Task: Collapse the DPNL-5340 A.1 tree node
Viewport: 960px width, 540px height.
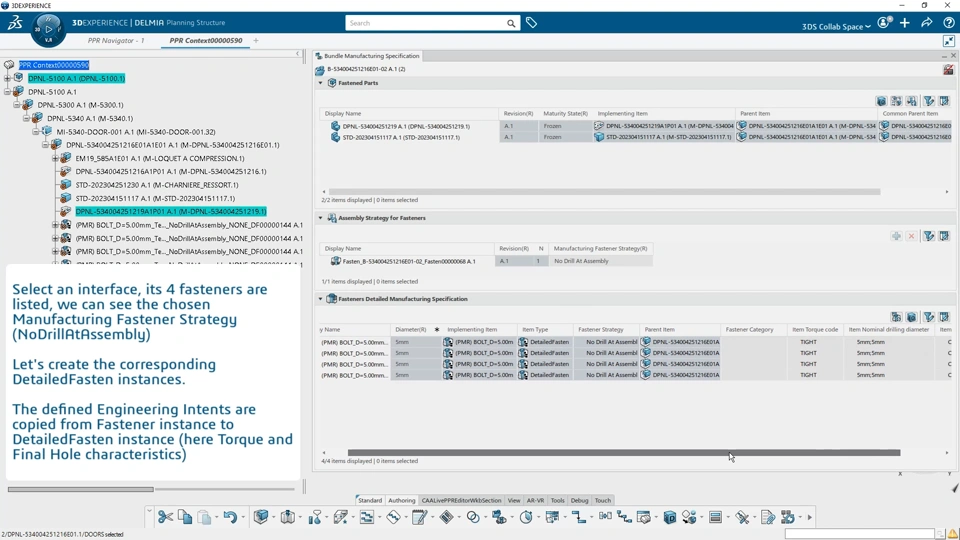Action: pyautogui.click(x=27, y=118)
